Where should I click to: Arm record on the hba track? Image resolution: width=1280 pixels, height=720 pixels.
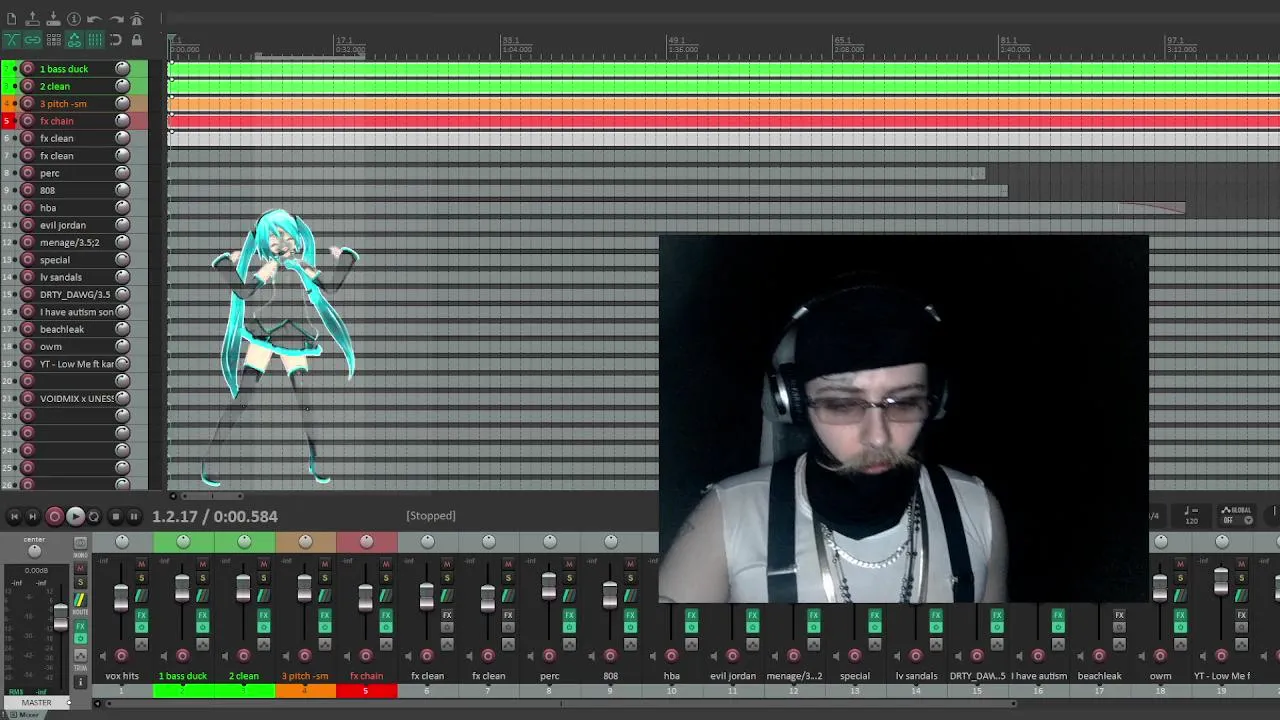[28, 207]
